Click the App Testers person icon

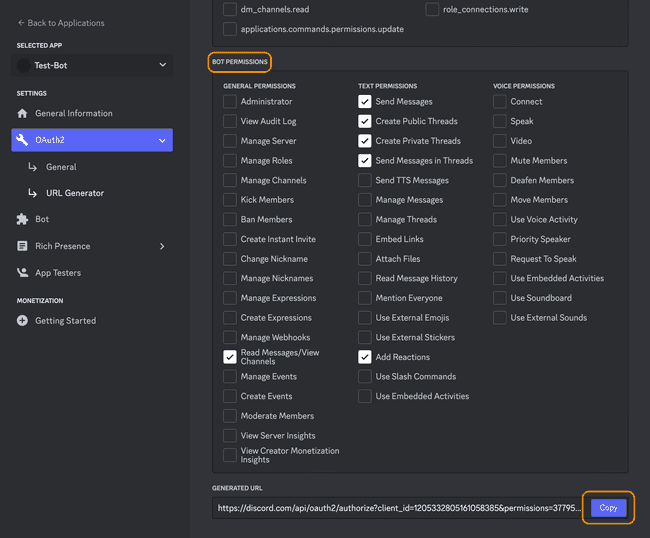point(22,273)
